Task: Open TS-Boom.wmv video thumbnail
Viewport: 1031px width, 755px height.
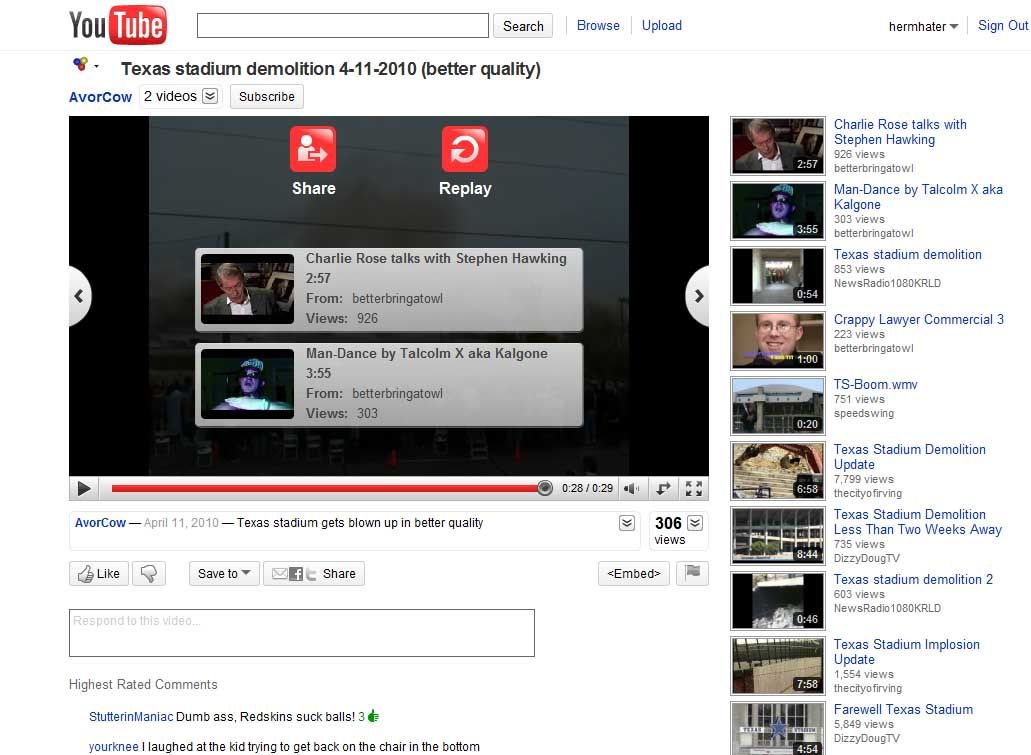Action: (778, 406)
